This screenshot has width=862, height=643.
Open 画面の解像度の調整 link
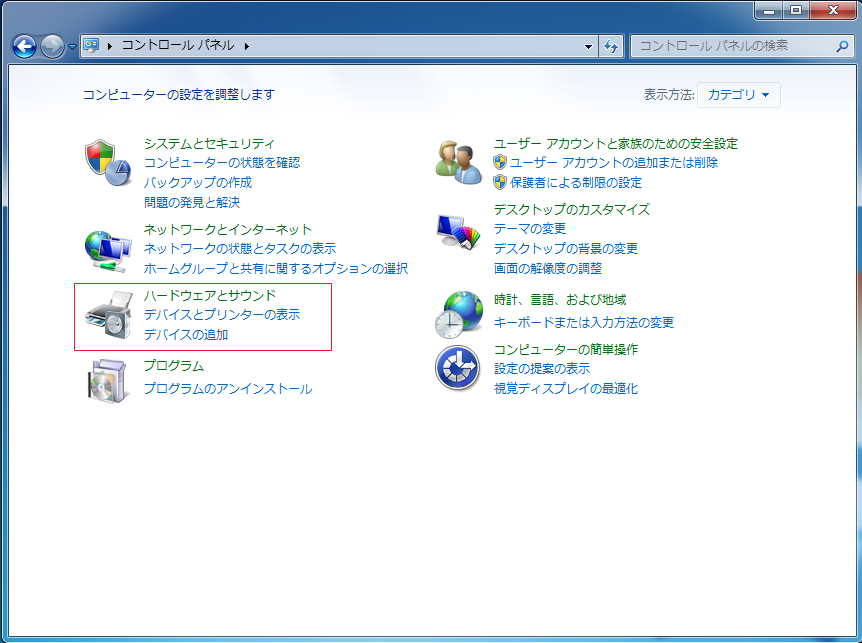tap(548, 268)
